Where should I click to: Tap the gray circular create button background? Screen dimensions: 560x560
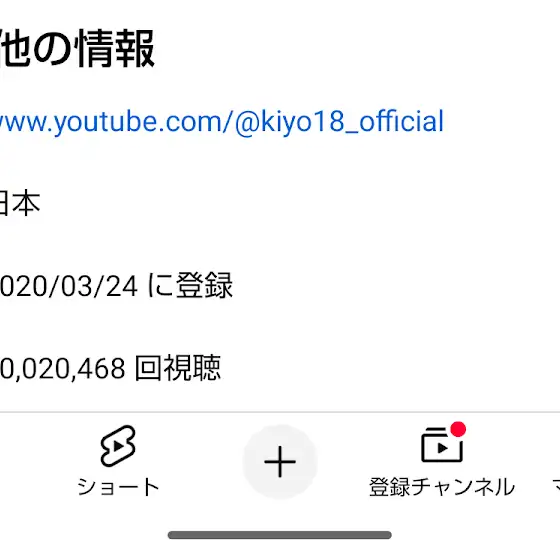click(280, 461)
